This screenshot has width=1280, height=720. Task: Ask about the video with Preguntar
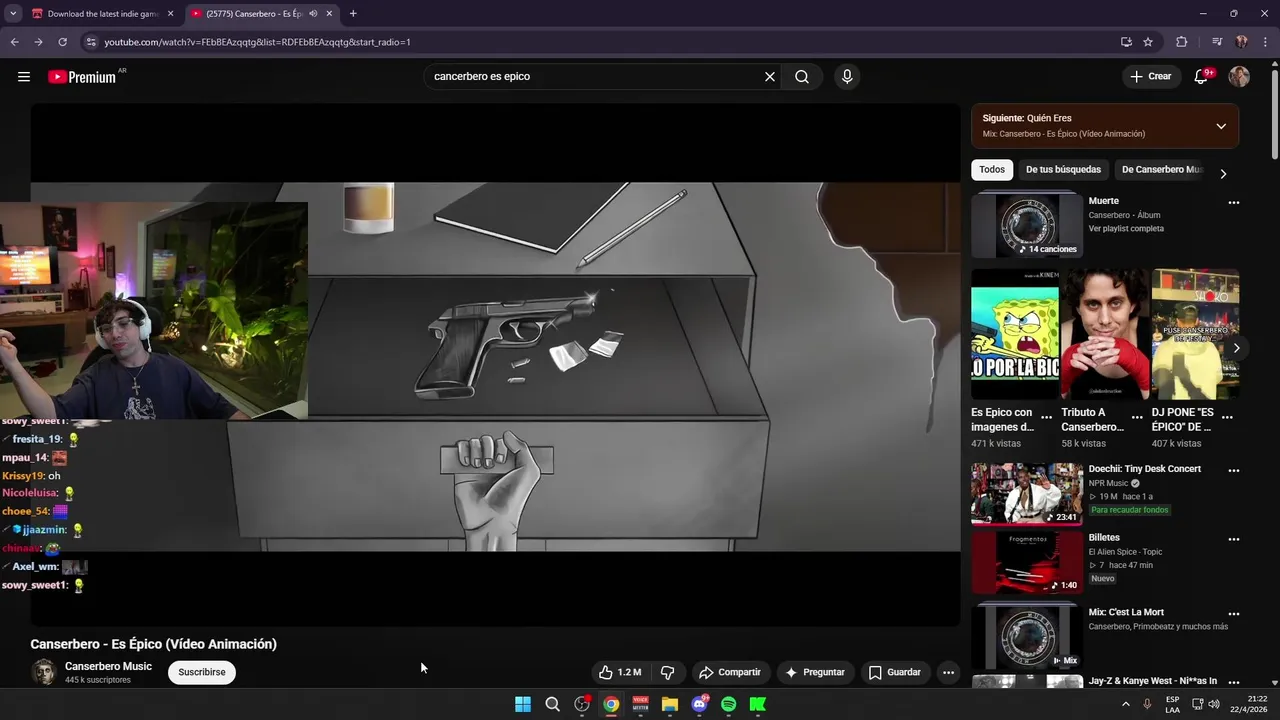815,672
